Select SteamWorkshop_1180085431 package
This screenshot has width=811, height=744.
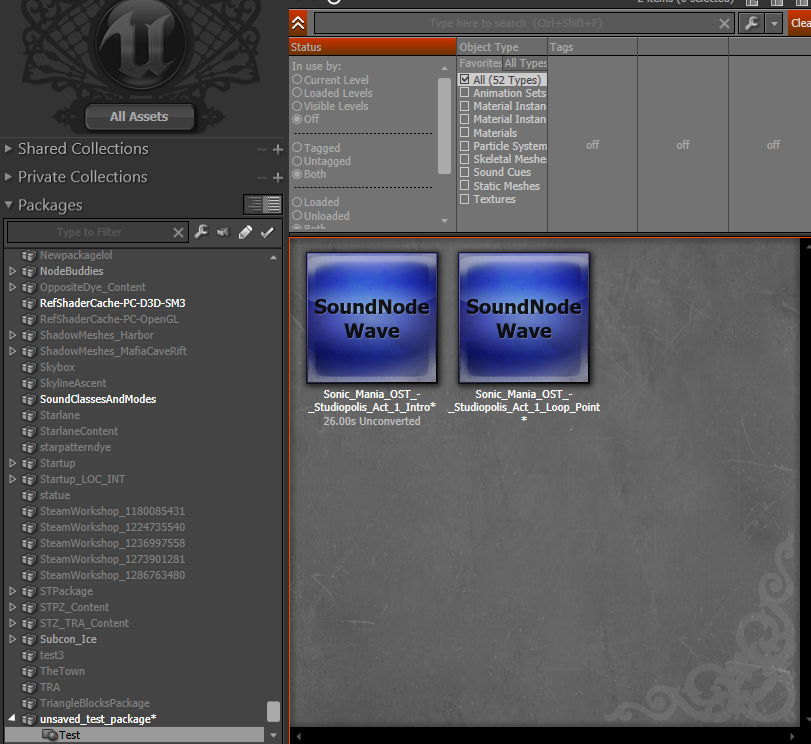tap(112, 511)
